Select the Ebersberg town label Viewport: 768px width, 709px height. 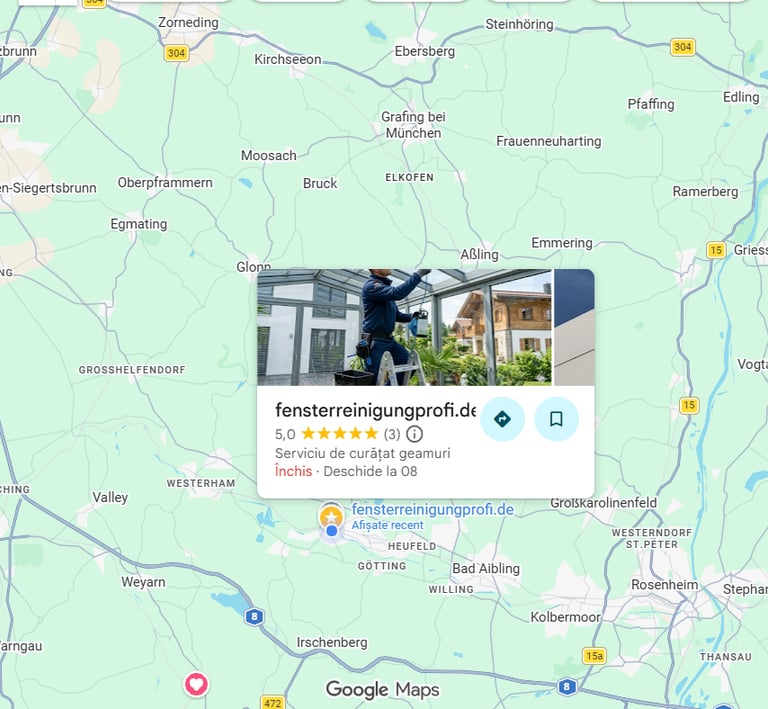tap(425, 51)
